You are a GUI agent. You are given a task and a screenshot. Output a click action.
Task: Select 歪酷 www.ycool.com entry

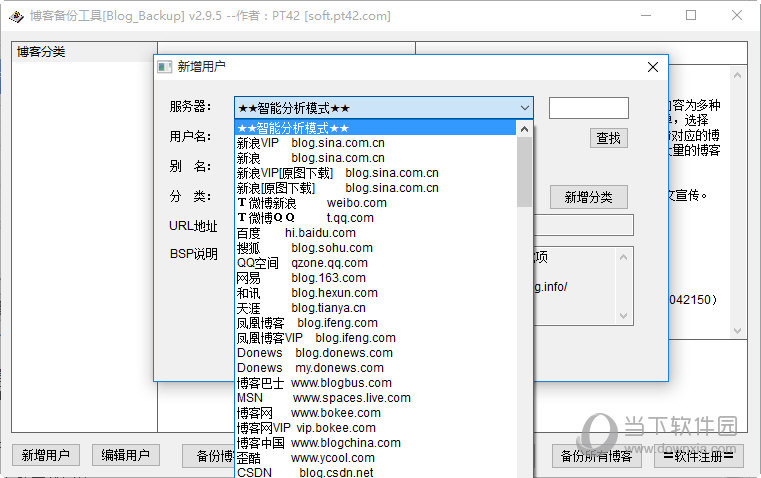375,458
